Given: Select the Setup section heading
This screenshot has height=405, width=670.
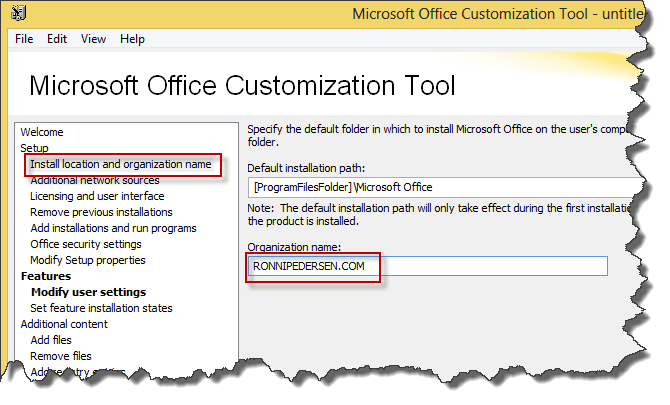Looking at the screenshot, I should pos(34,148).
